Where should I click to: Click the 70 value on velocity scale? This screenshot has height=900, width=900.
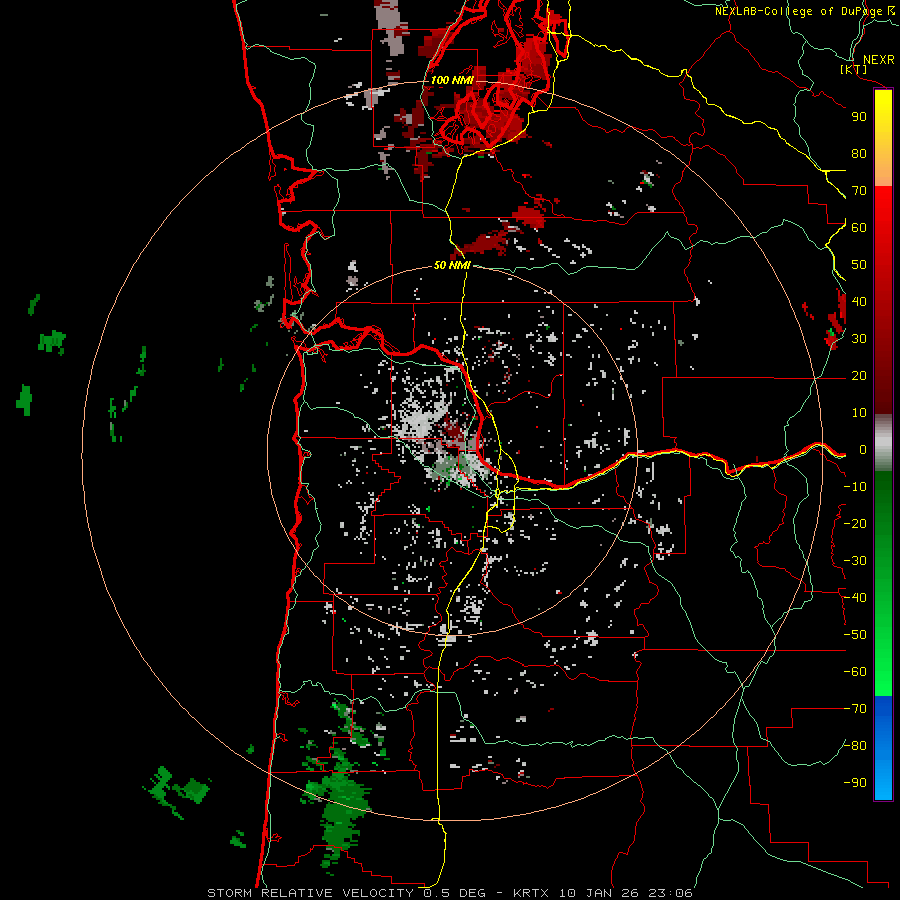coord(859,191)
